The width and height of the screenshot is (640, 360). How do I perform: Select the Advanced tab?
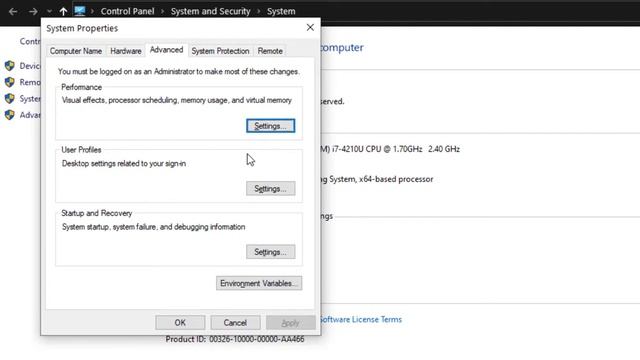167,50
